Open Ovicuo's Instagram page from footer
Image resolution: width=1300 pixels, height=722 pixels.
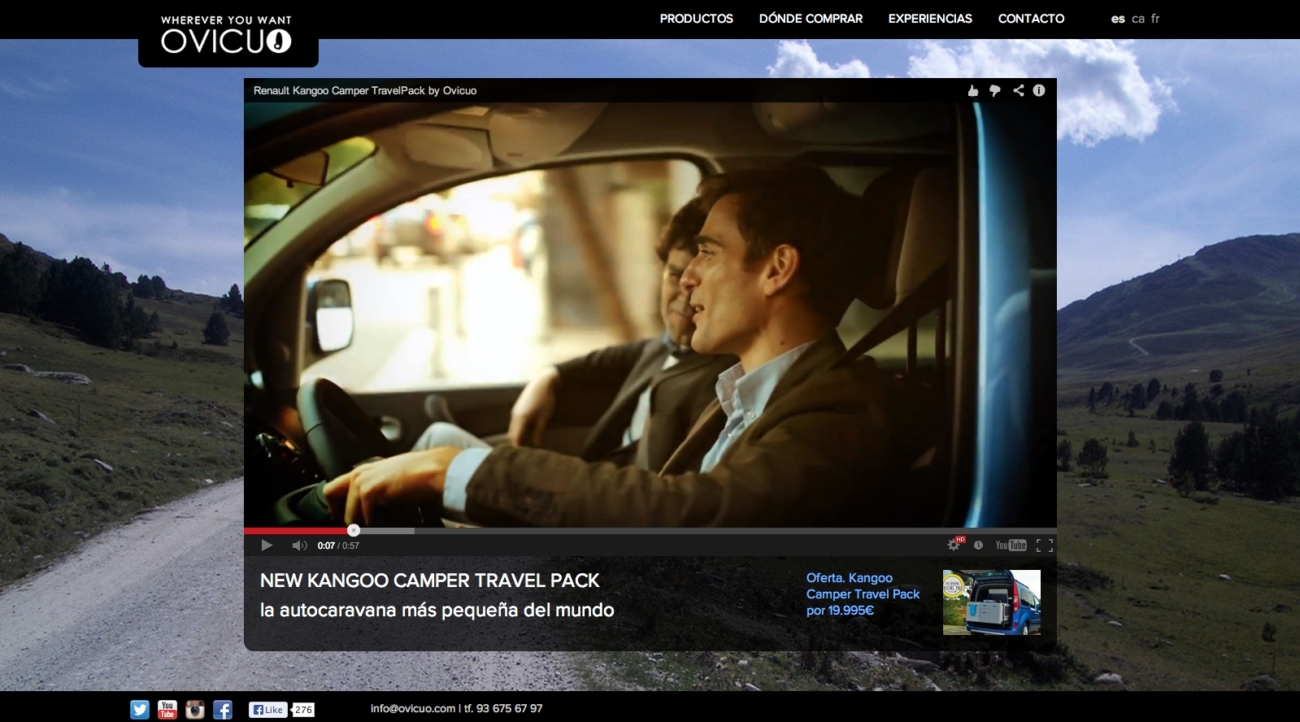pyautogui.click(x=195, y=709)
